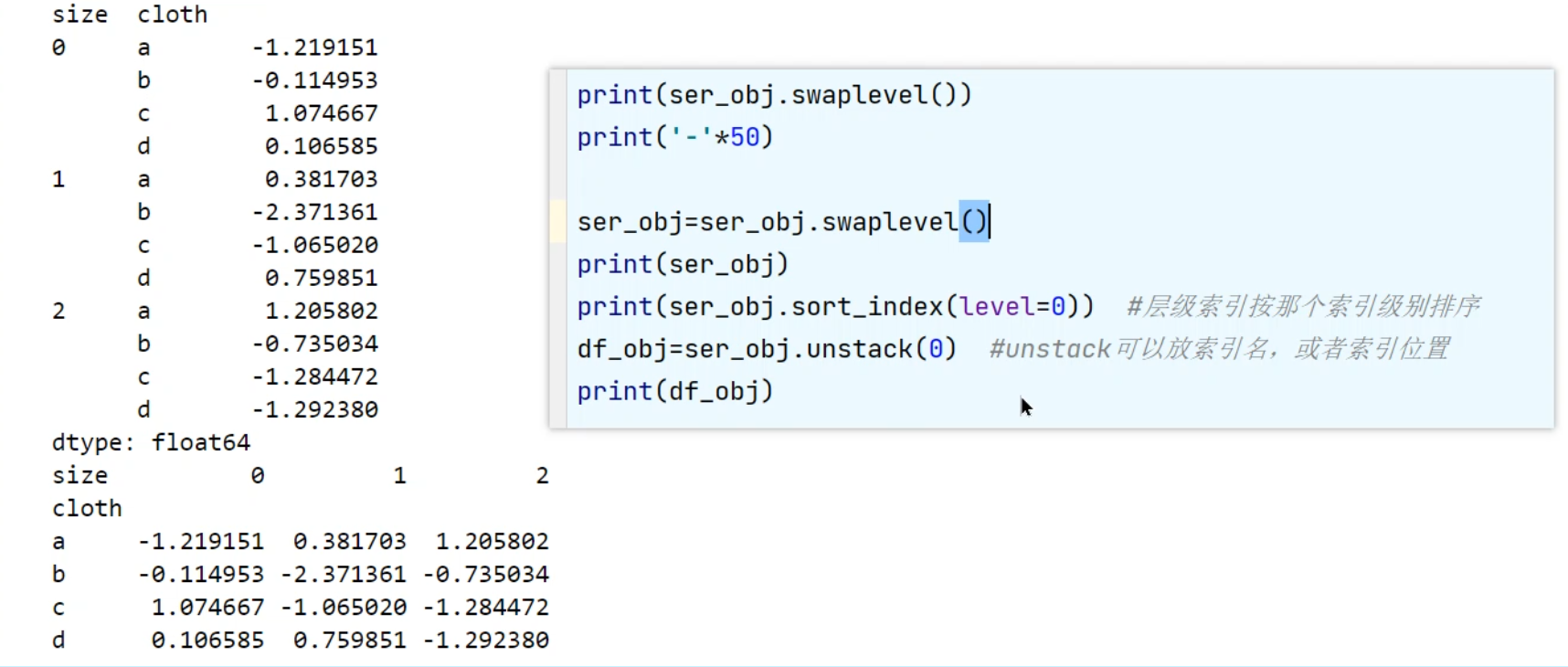Click -0.114953 in the series listing
1568x667 pixels.
(x=314, y=80)
